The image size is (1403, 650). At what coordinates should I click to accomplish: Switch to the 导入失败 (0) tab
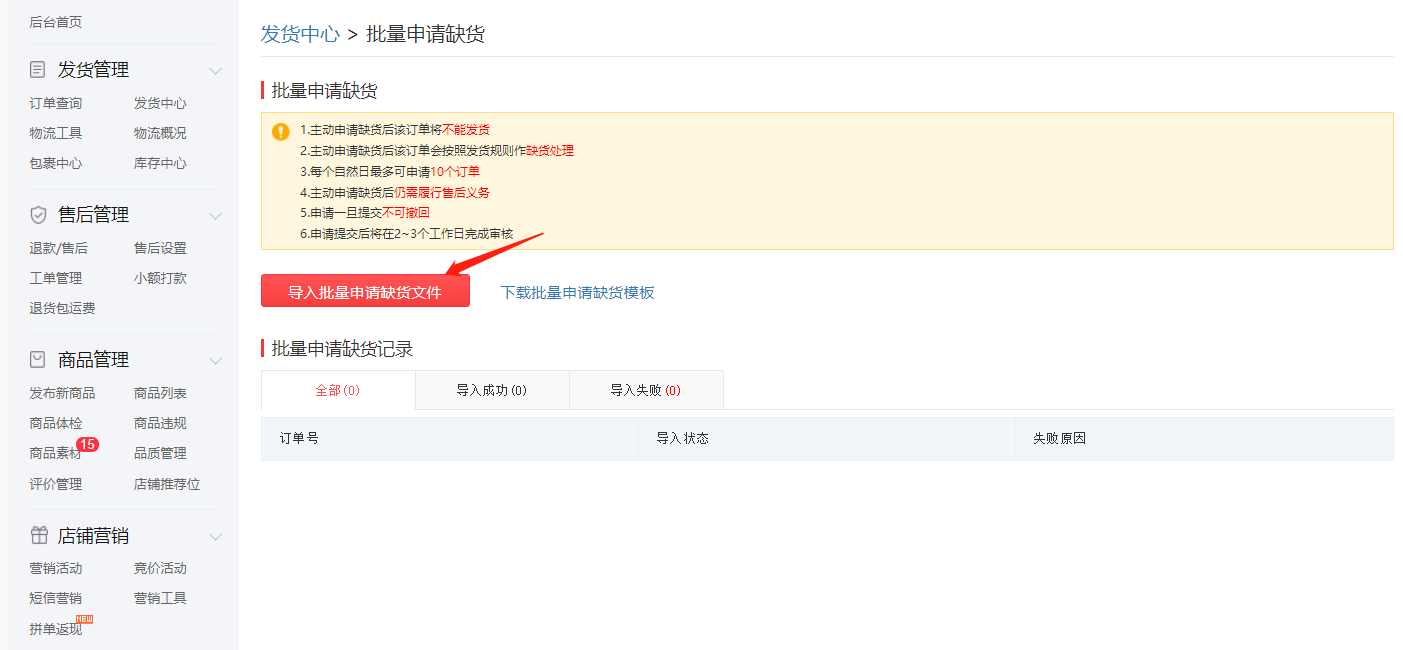coord(646,390)
